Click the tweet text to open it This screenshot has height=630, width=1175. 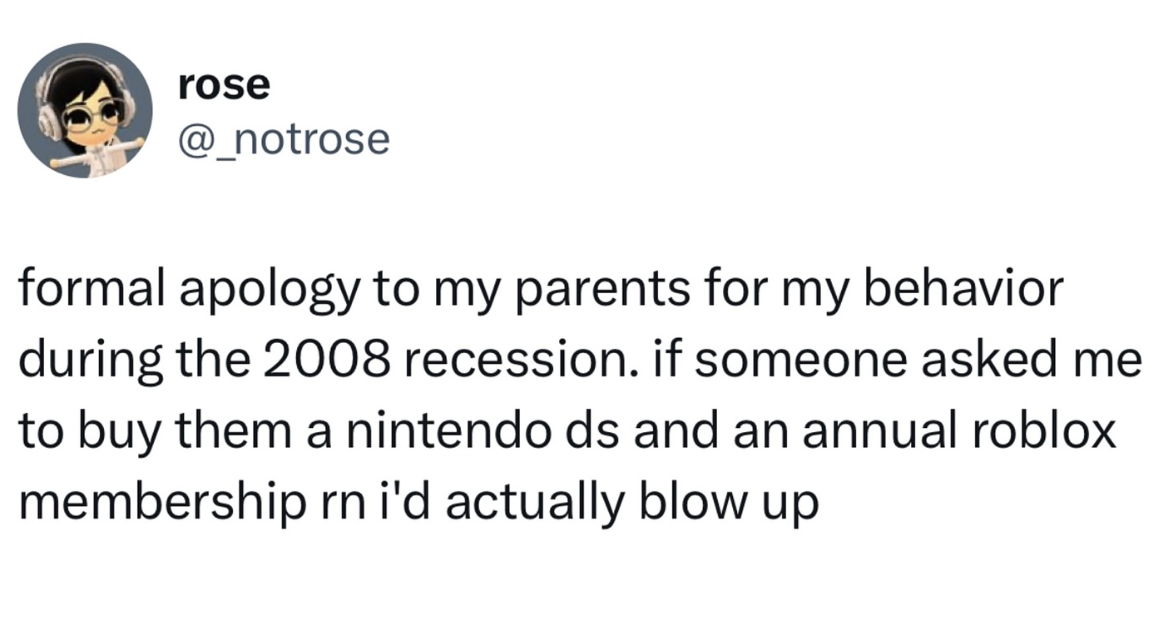(580, 395)
